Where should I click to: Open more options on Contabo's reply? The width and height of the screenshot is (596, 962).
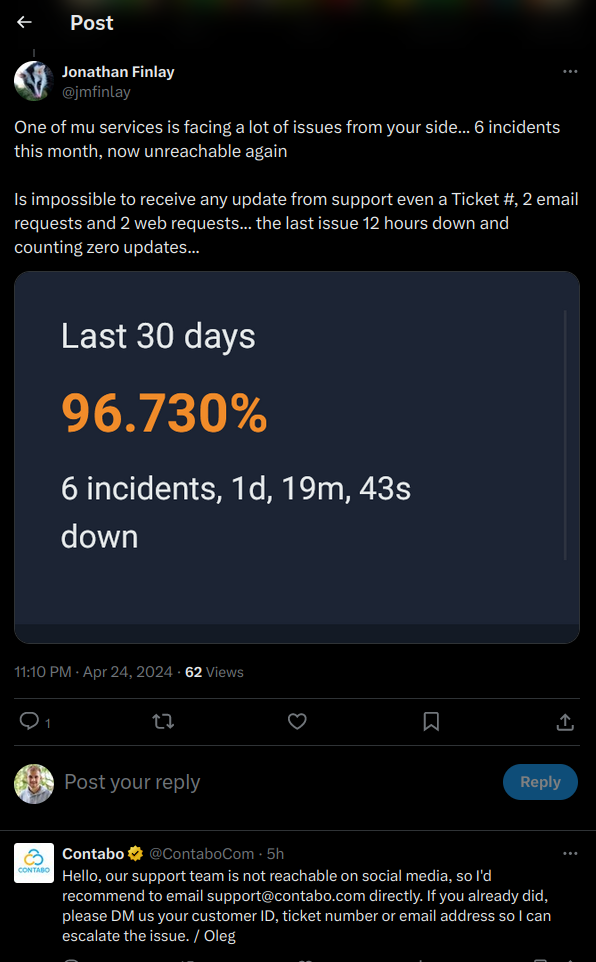coord(570,853)
